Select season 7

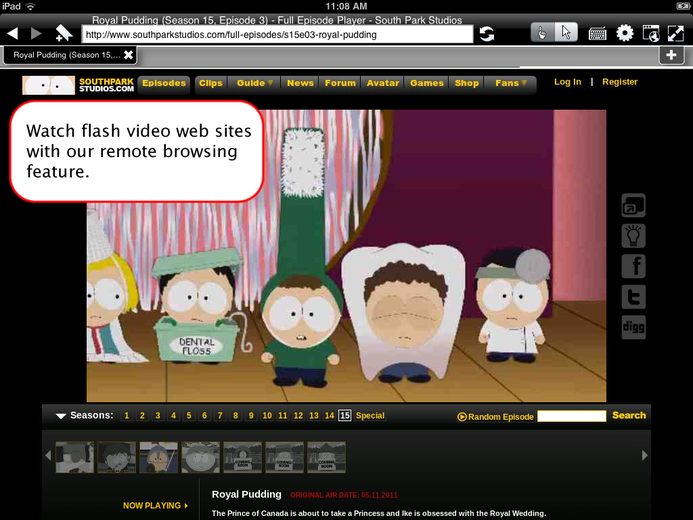(220, 416)
